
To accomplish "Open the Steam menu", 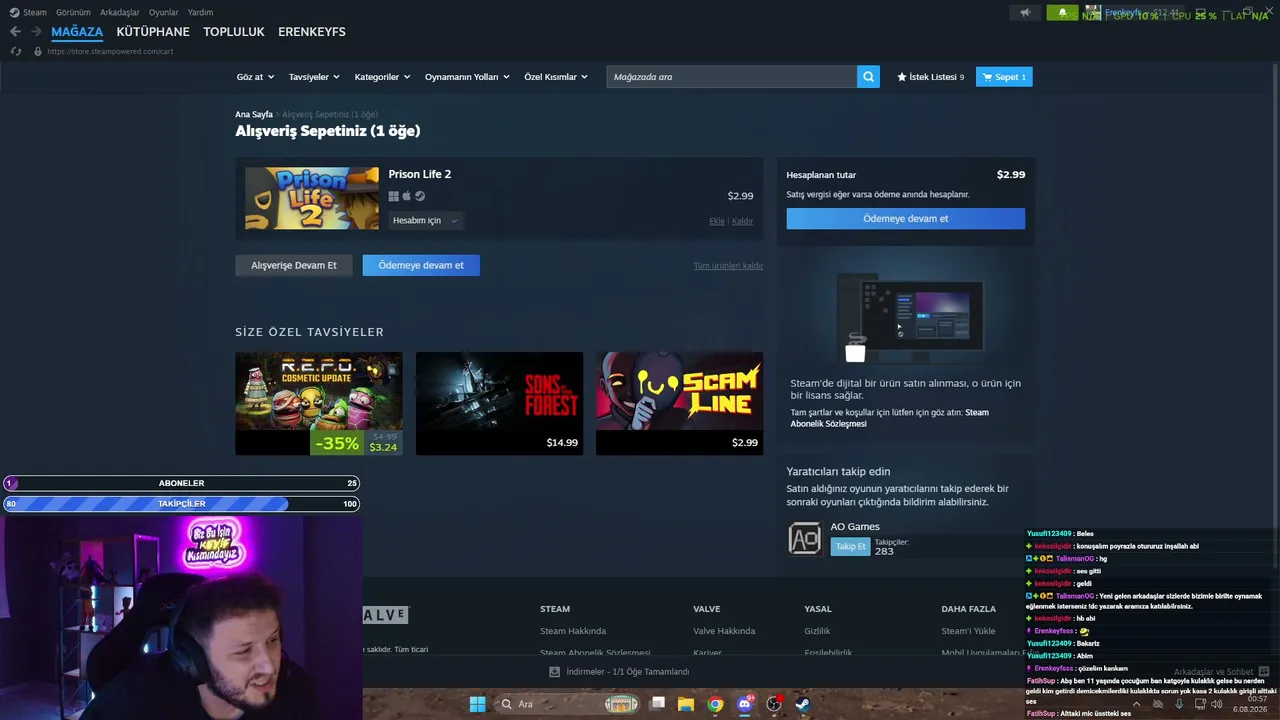I will pos(35,13).
